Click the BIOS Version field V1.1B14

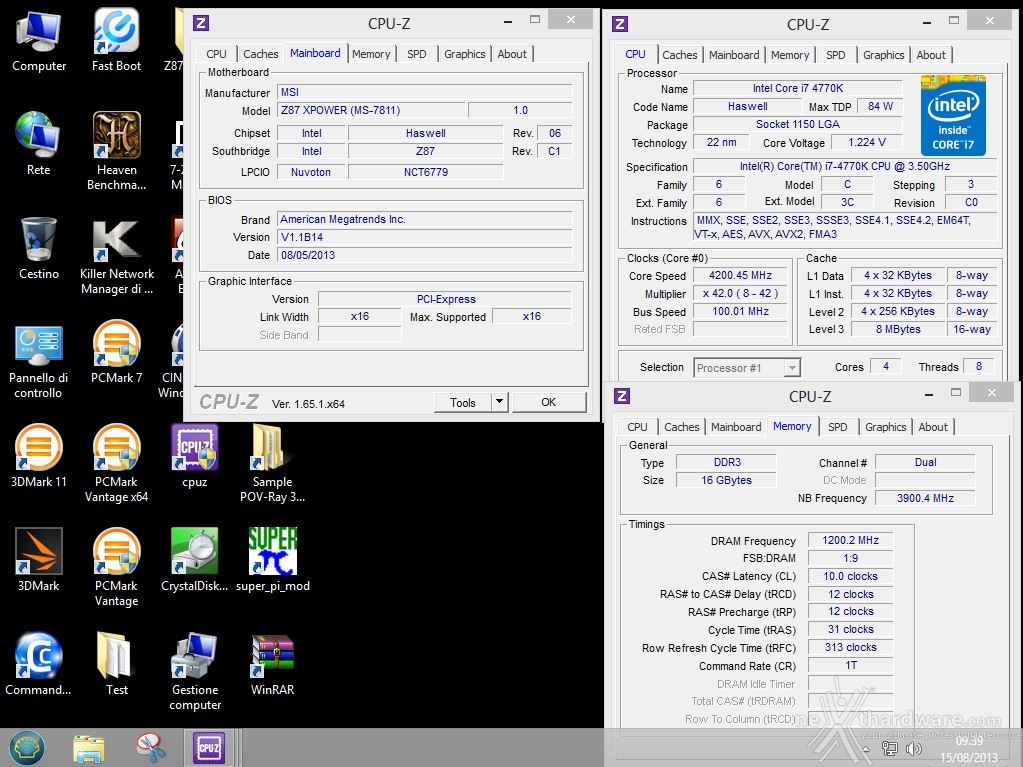coord(425,237)
